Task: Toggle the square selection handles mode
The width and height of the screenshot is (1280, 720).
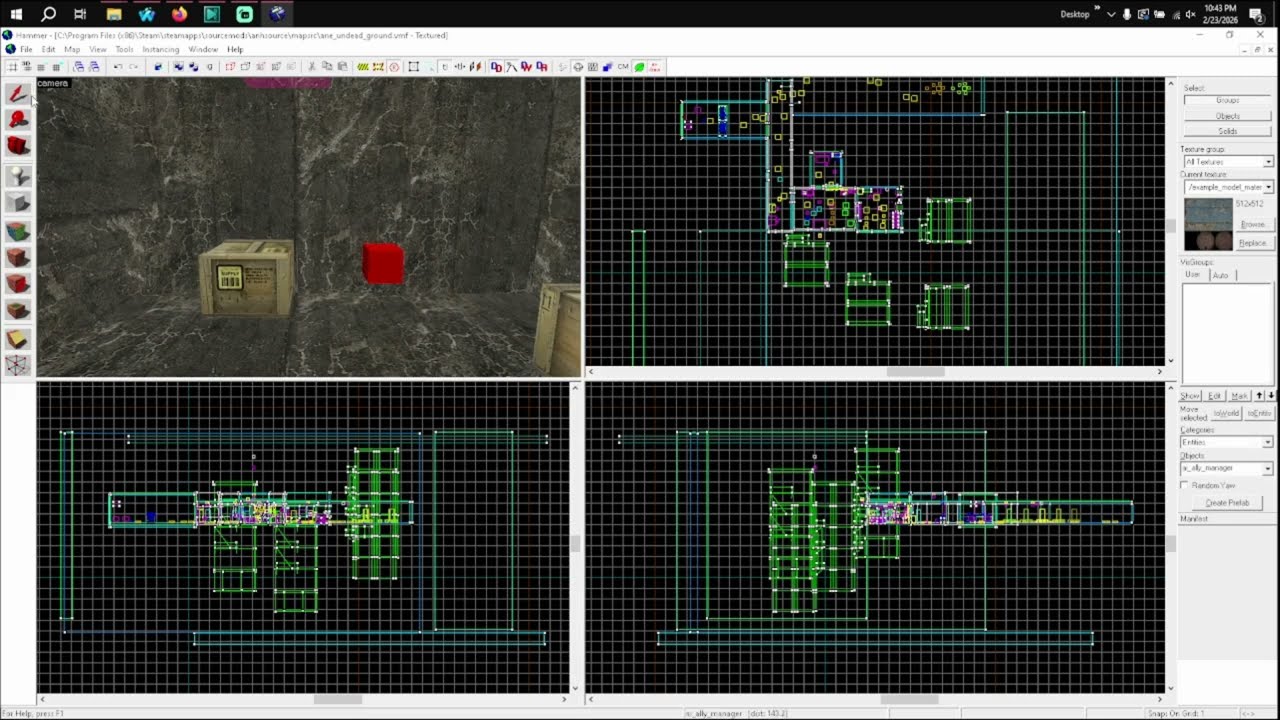Action: (413, 66)
